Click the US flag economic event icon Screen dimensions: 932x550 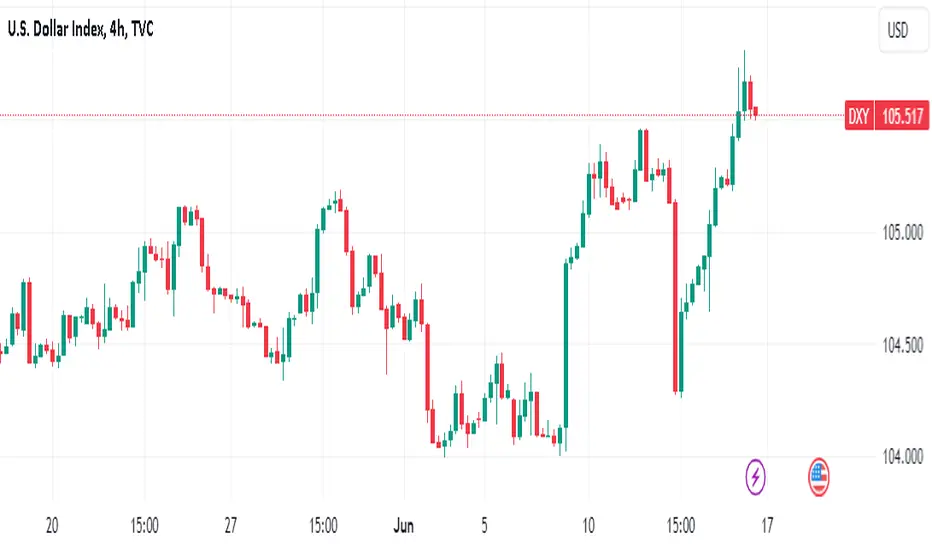(818, 476)
